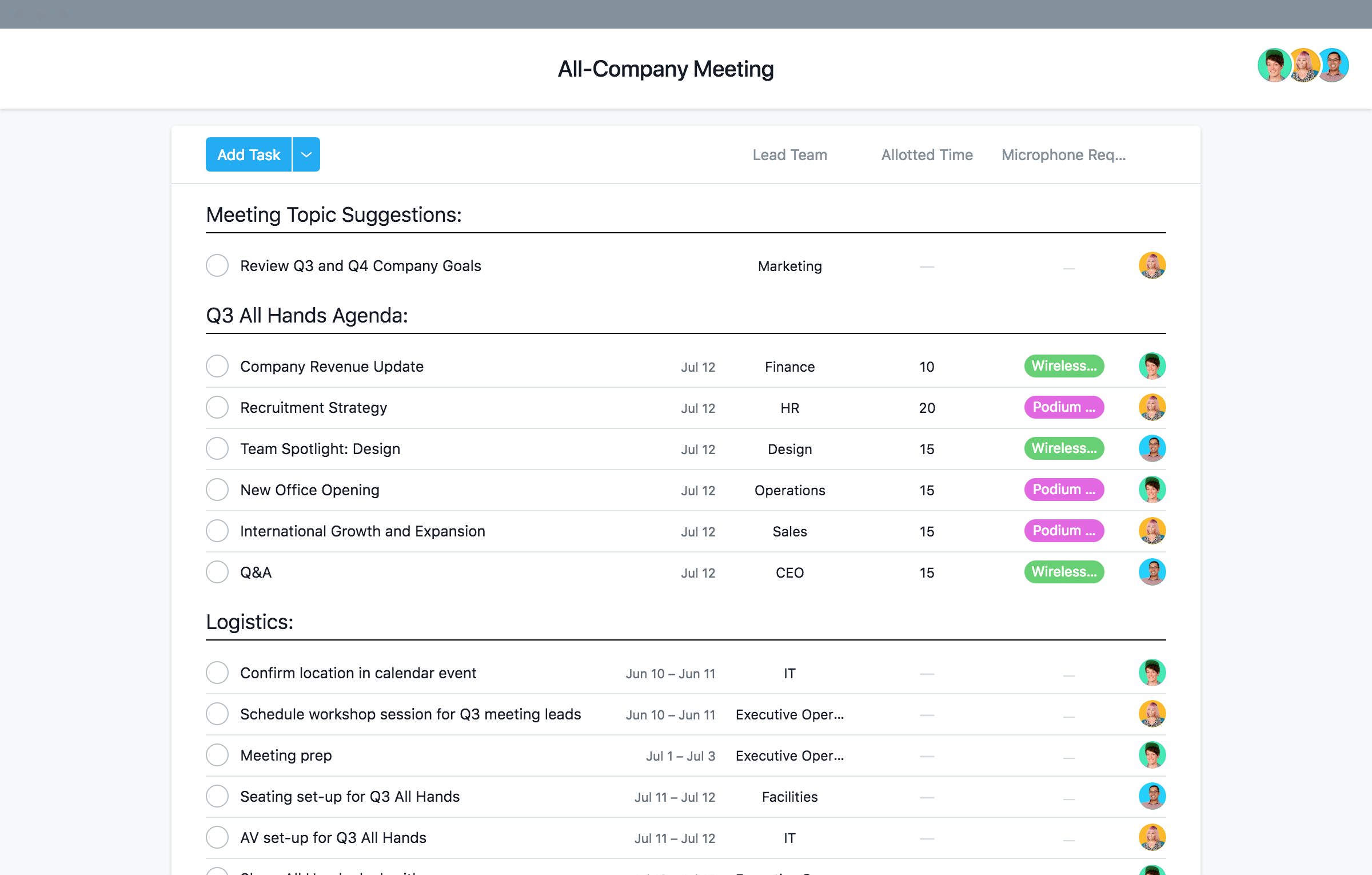Toggle checkbox for Recruitment Strategy
This screenshot has height=875, width=1372.
click(218, 406)
